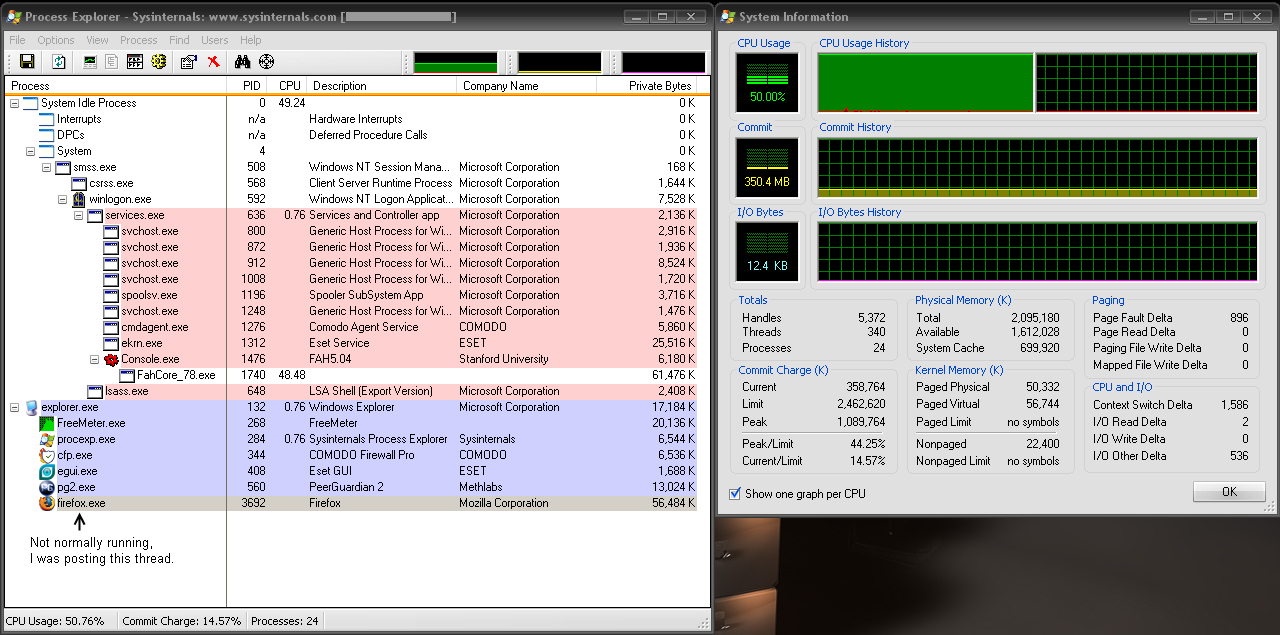Click the first CPU Usage History graph
This screenshot has width=1280, height=635.
pos(925,82)
